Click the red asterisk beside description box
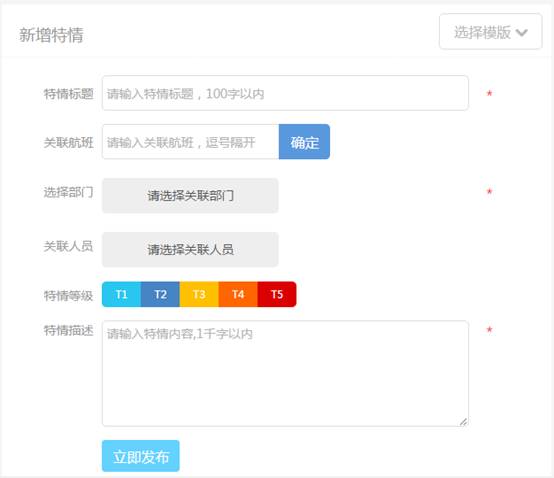This screenshot has width=554, height=478. click(489, 330)
